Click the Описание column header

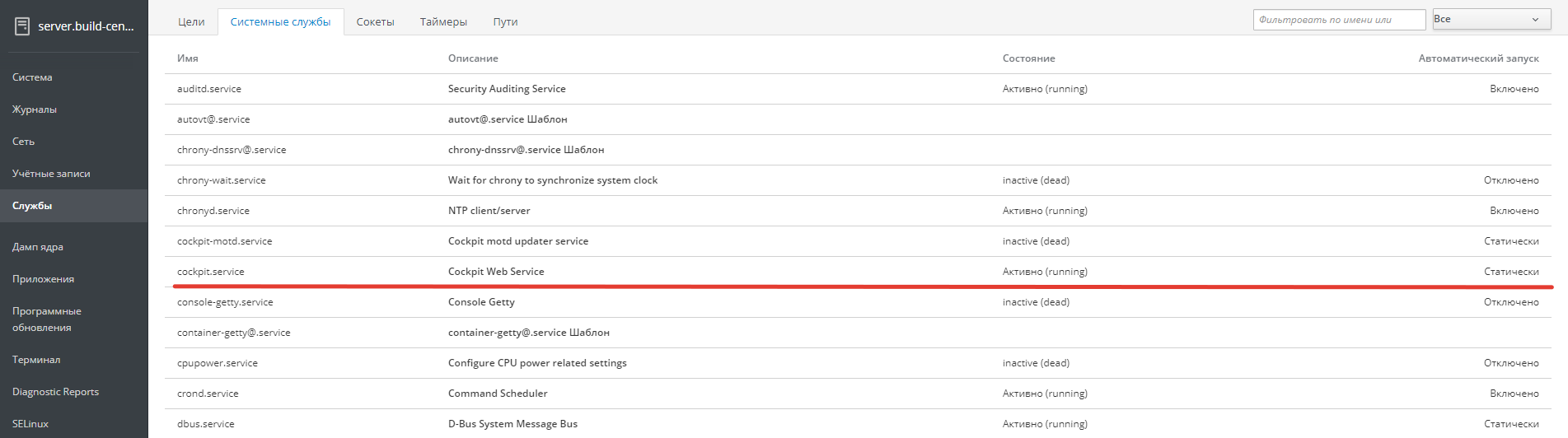(x=473, y=58)
